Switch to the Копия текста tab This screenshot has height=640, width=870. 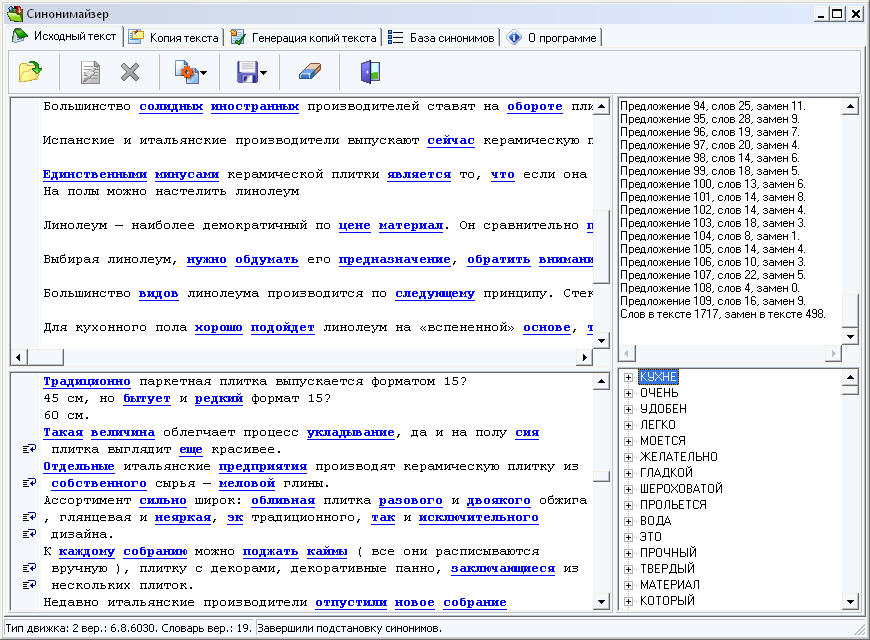(174, 38)
